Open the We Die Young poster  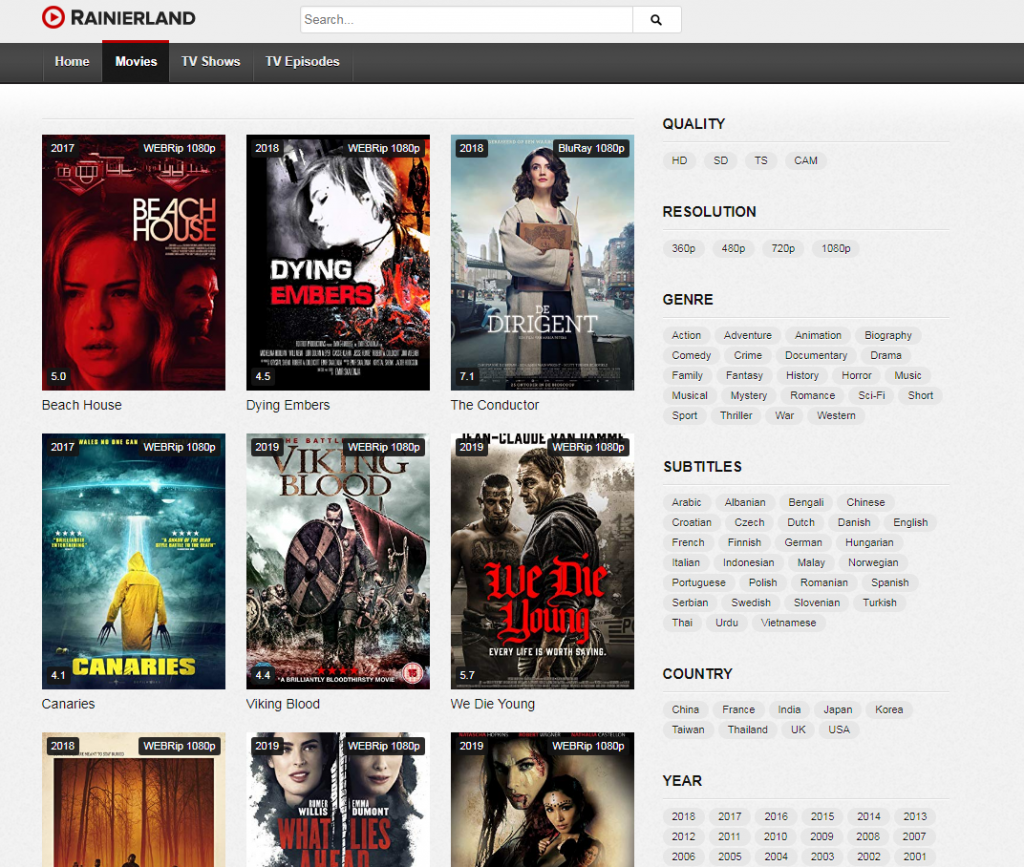[x=542, y=561]
